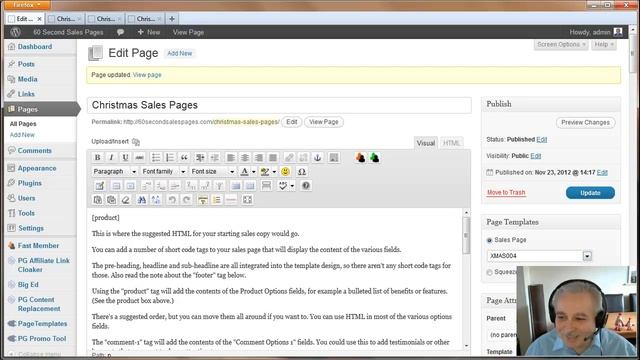The image size is (640, 360).
Task: Click the View Page button below the title
Action: (x=324, y=122)
